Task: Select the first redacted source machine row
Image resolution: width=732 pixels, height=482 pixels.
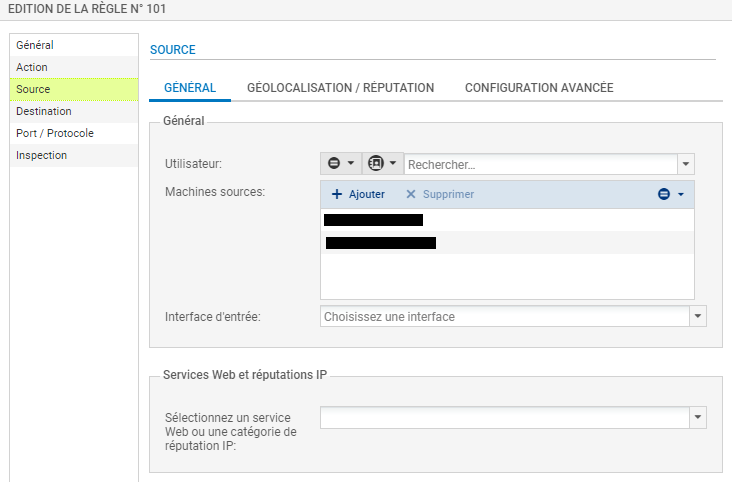Action: click(507, 220)
